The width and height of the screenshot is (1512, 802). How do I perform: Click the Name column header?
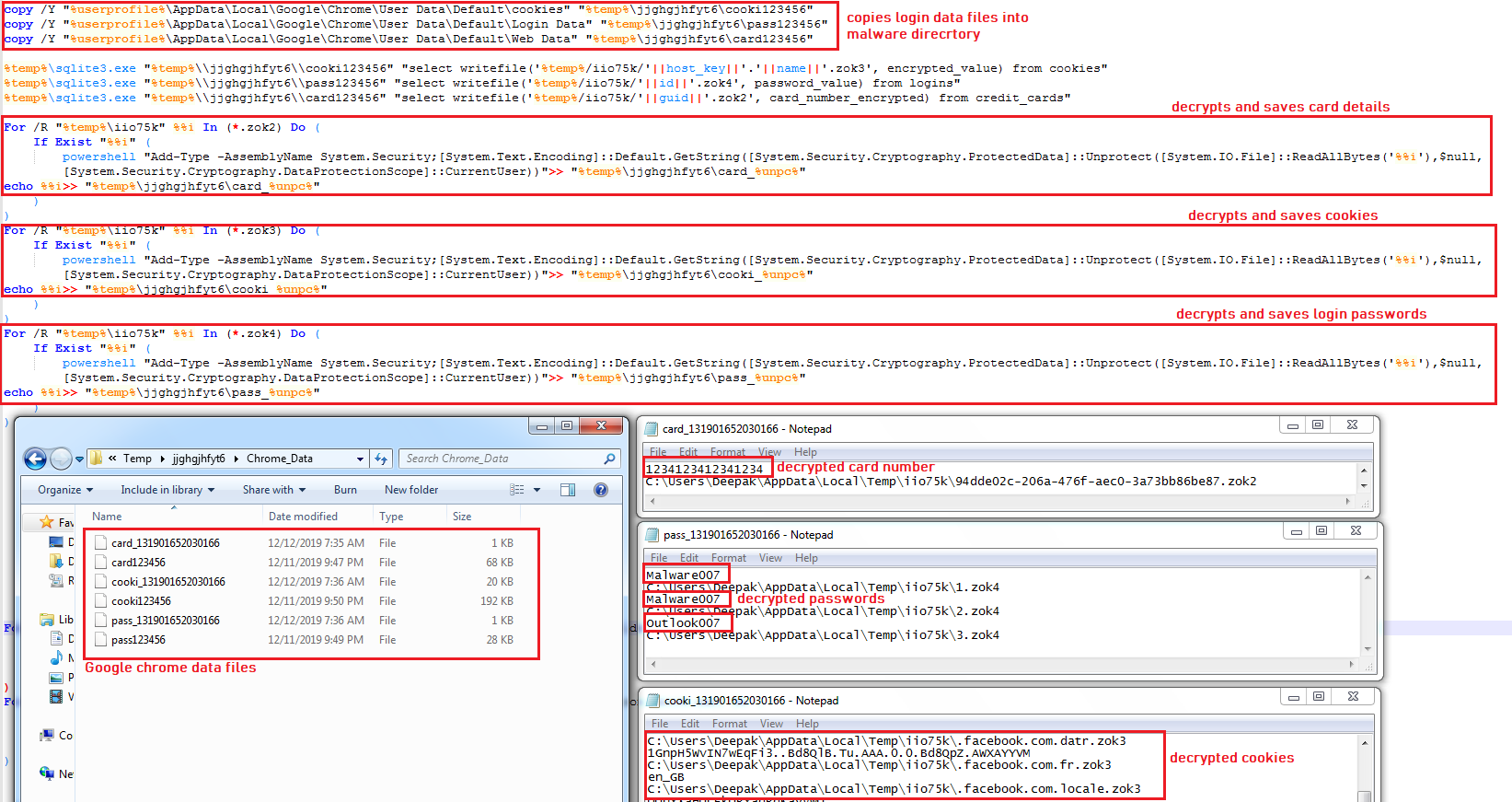pyautogui.click(x=107, y=517)
